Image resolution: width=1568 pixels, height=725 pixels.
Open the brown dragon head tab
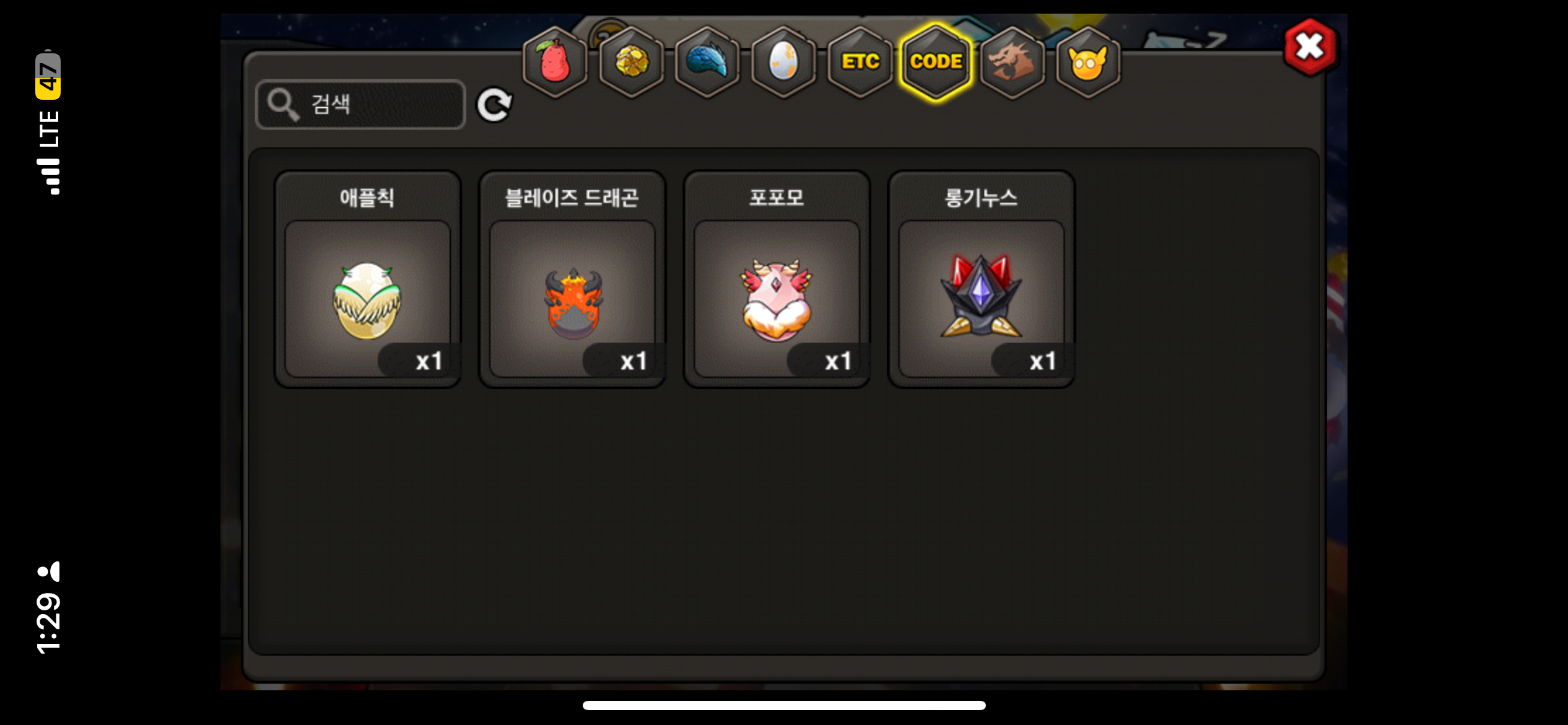(x=1013, y=62)
